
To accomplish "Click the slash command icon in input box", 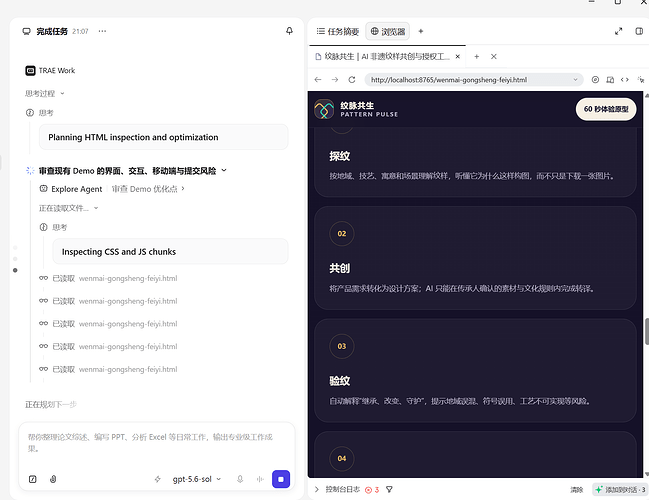I will [33, 479].
